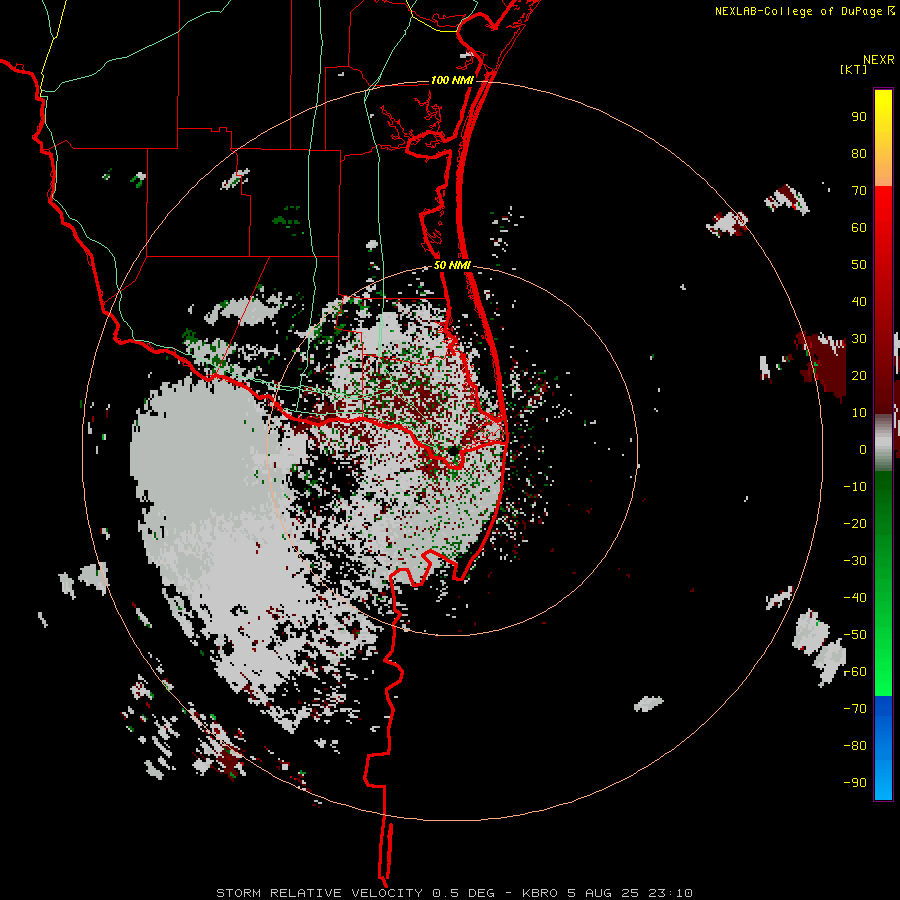The height and width of the screenshot is (900, 900).
Task: Click the NEXR label above the color scale
Action: coord(879,60)
